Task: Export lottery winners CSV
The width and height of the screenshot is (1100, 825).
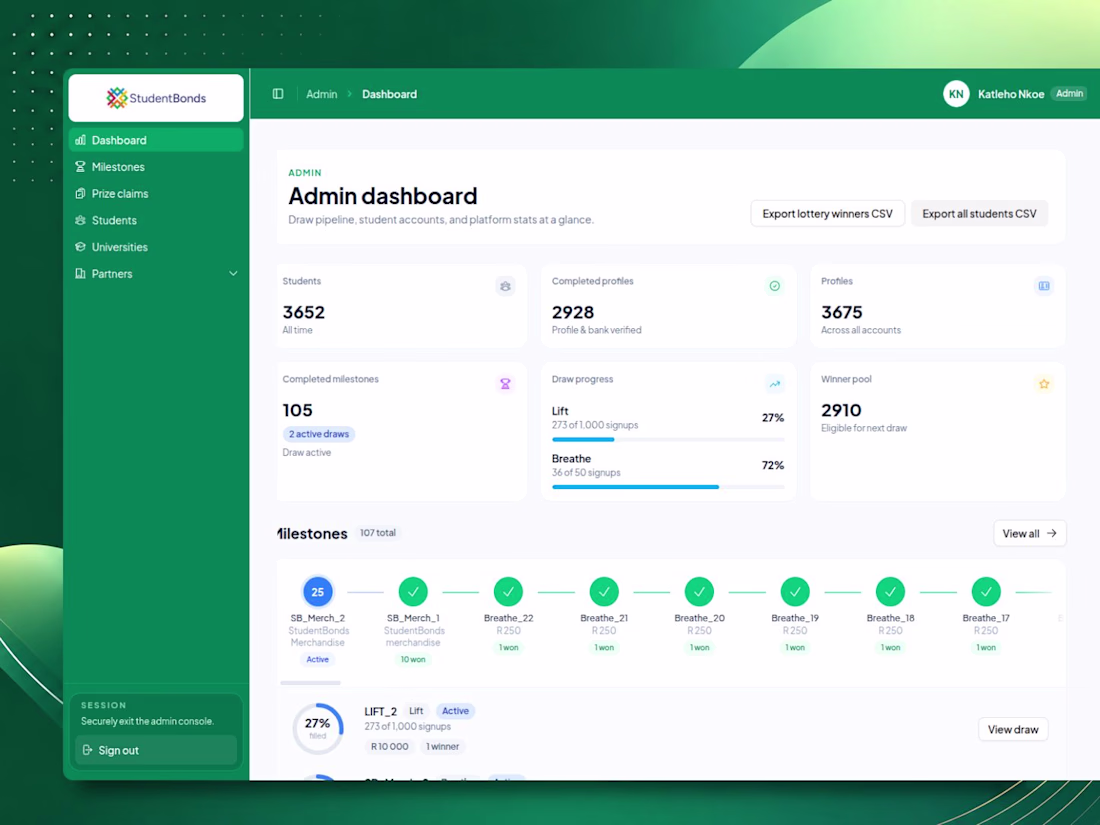Action: click(x=827, y=214)
